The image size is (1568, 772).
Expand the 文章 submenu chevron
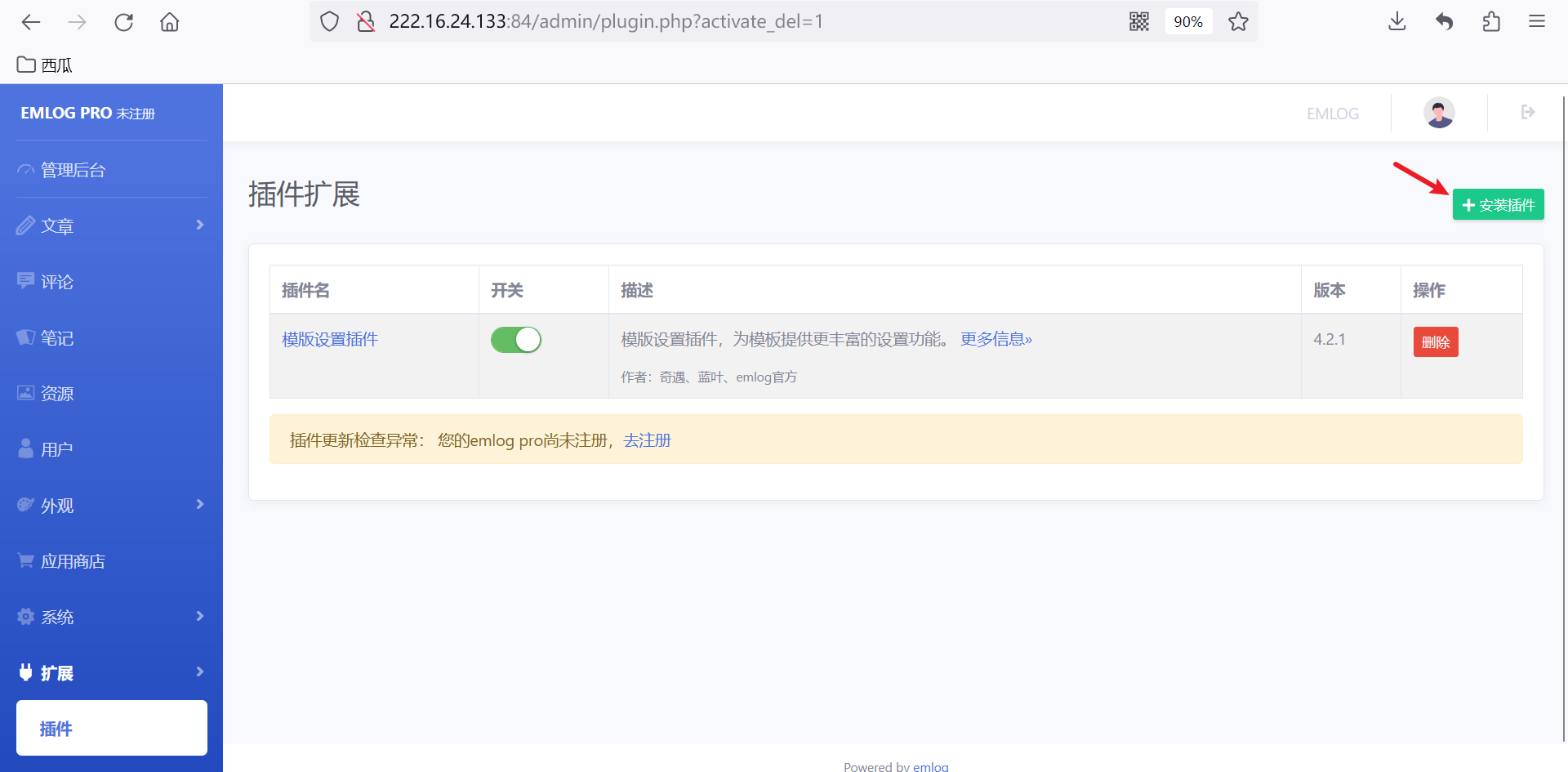click(x=200, y=225)
